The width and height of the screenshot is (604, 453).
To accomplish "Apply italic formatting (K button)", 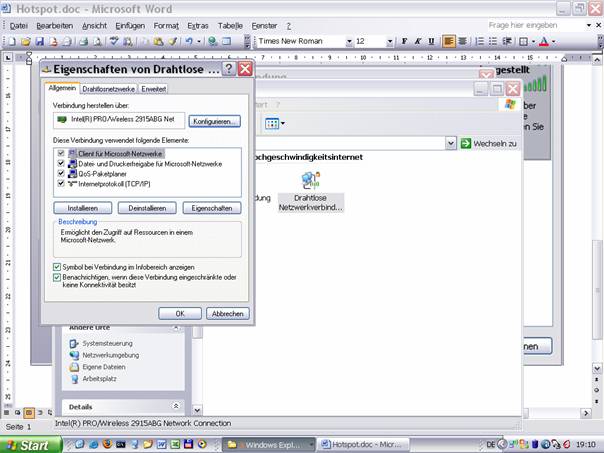I will [x=418, y=41].
